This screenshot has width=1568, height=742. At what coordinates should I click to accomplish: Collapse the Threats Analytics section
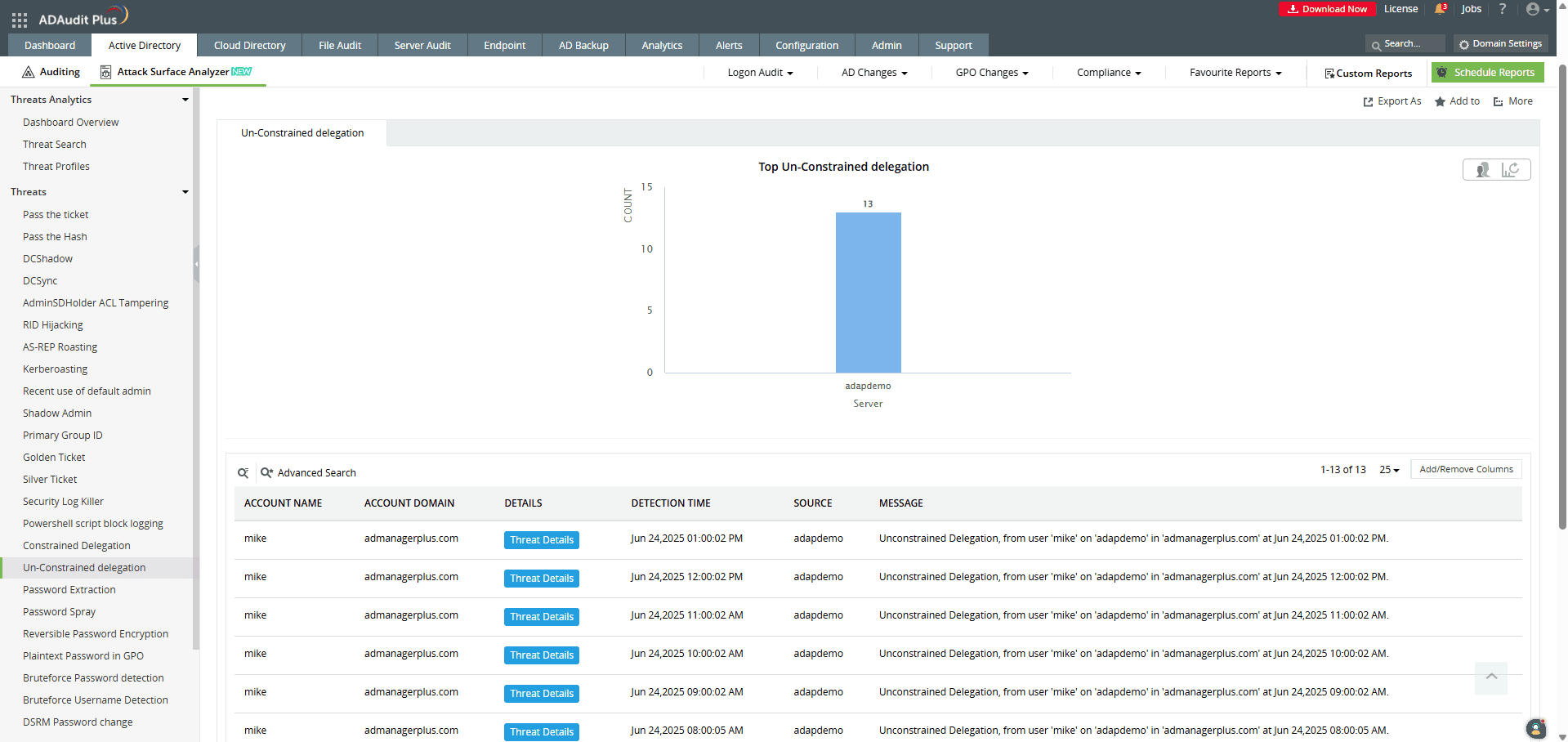point(185,100)
